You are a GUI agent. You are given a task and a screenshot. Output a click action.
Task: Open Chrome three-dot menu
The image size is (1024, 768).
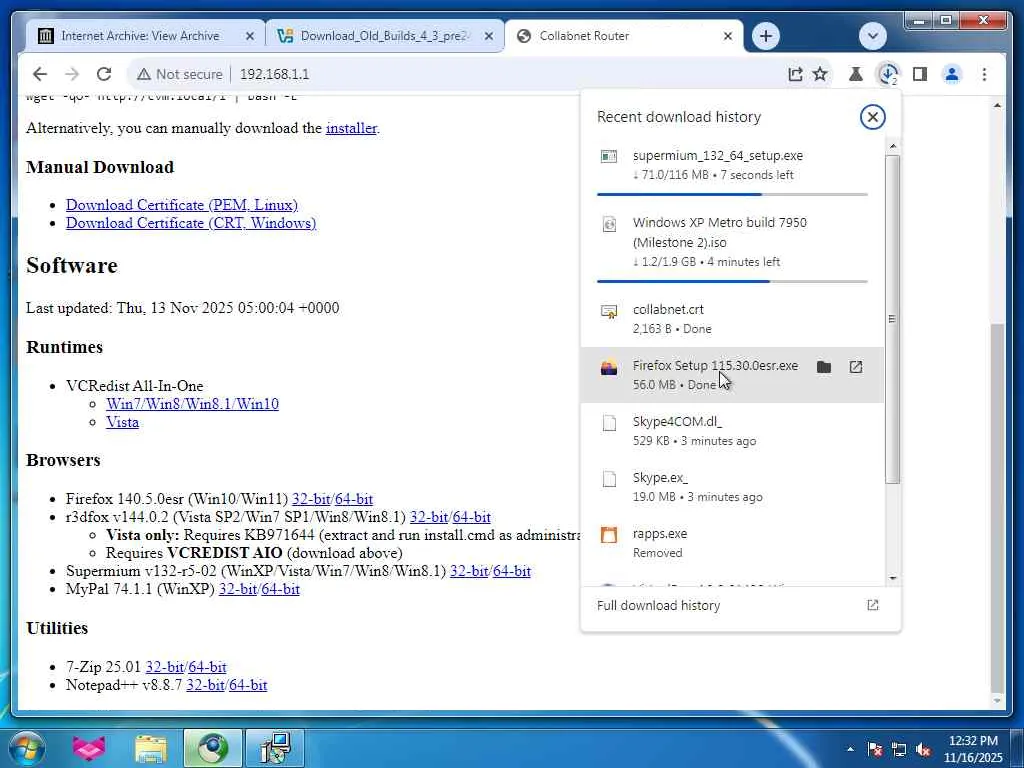[x=984, y=74]
